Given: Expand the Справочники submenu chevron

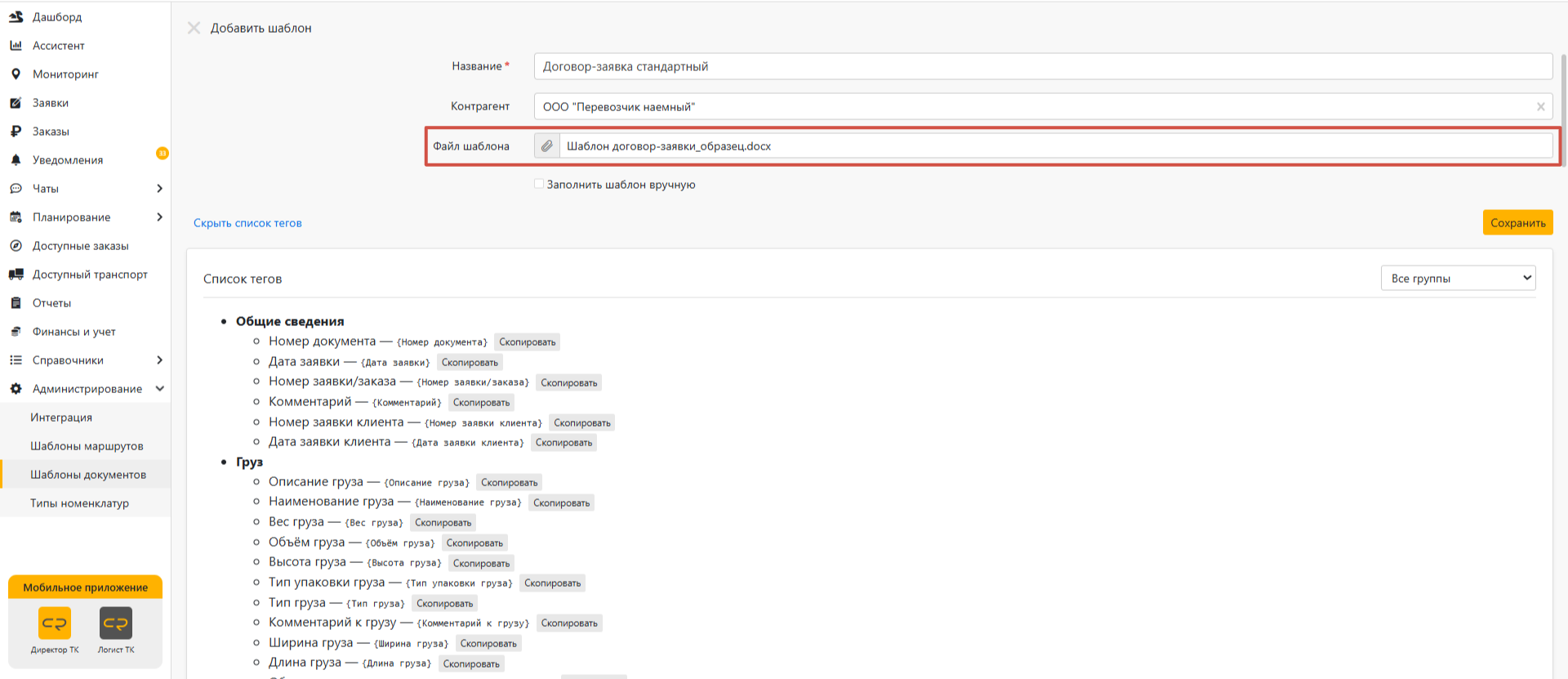Looking at the screenshot, I should pyautogui.click(x=159, y=360).
